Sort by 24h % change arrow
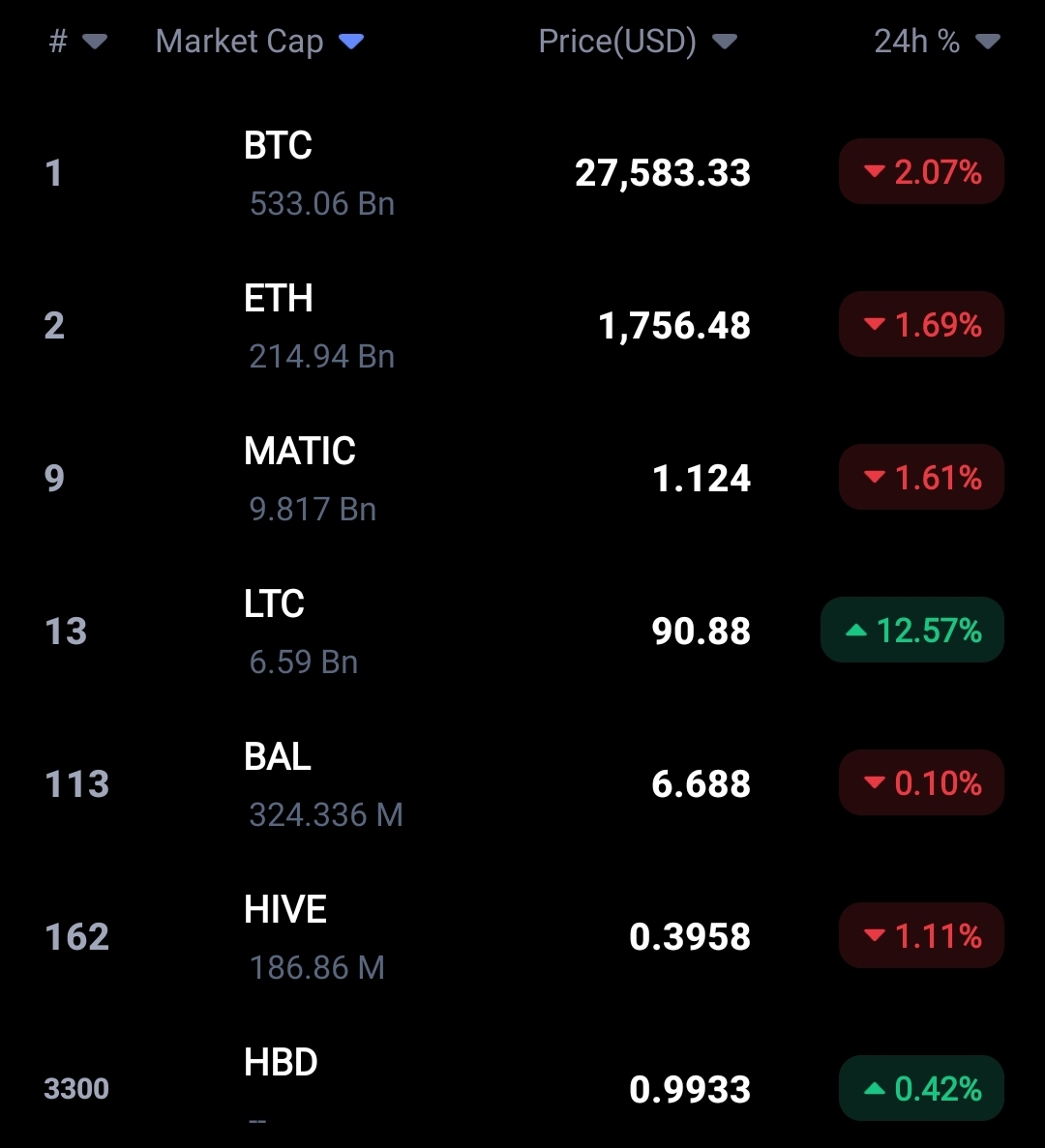Image resolution: width=1045 pixels, height=1148 pixels. point(987,42)
